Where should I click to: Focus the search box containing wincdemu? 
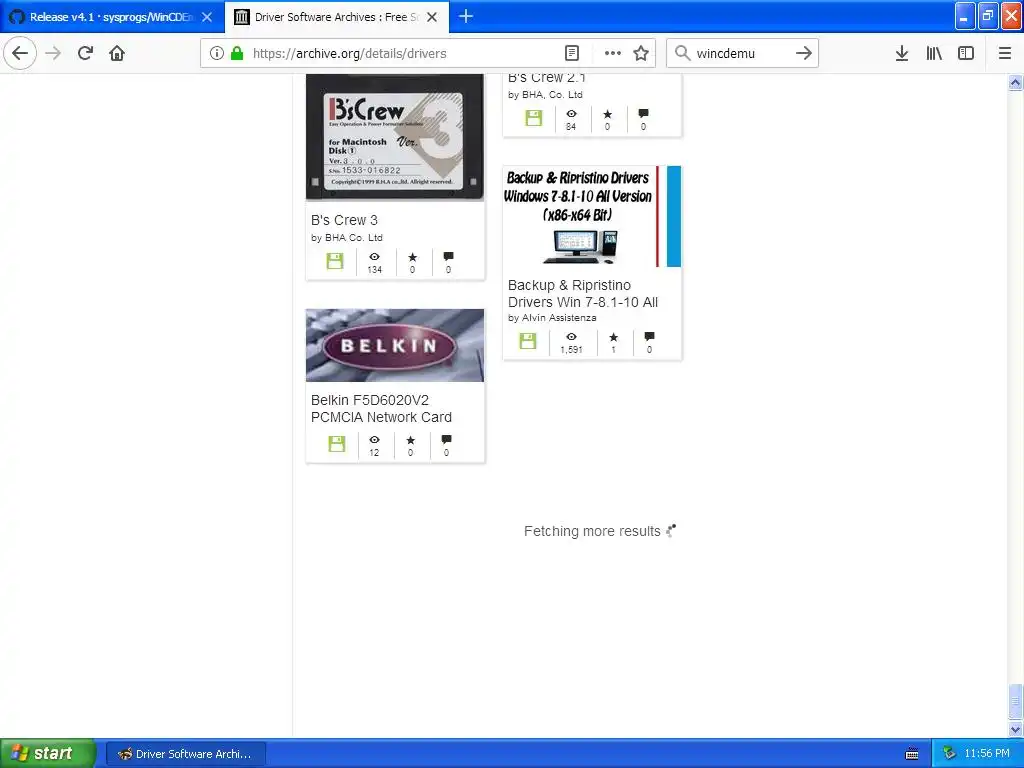743,54
